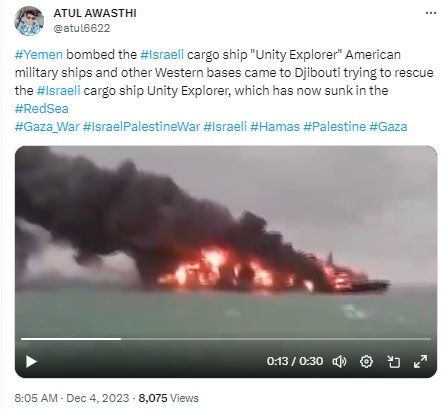Play the burning ship video
445x409 pixels.
(31, 361)
